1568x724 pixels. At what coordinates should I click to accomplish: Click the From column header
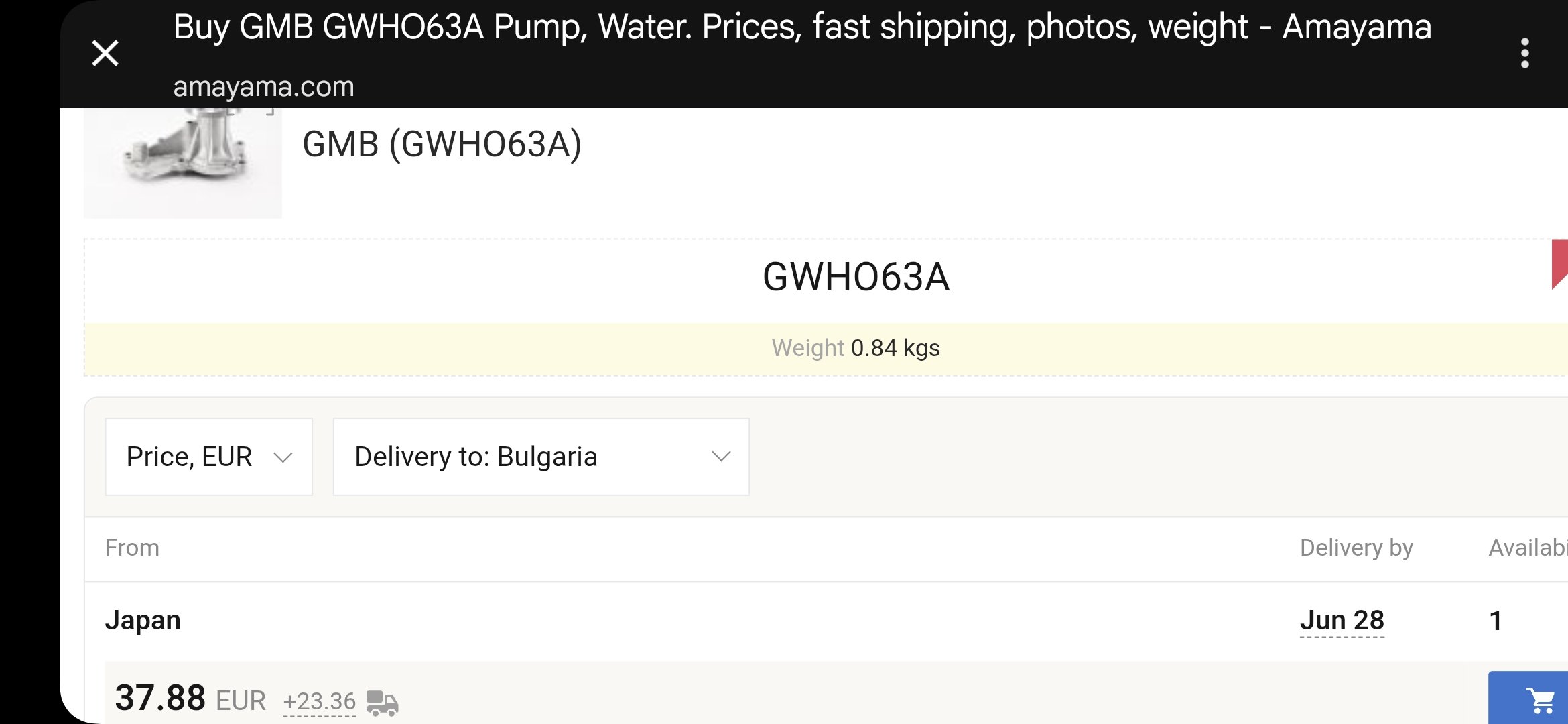tap(132, 548)
